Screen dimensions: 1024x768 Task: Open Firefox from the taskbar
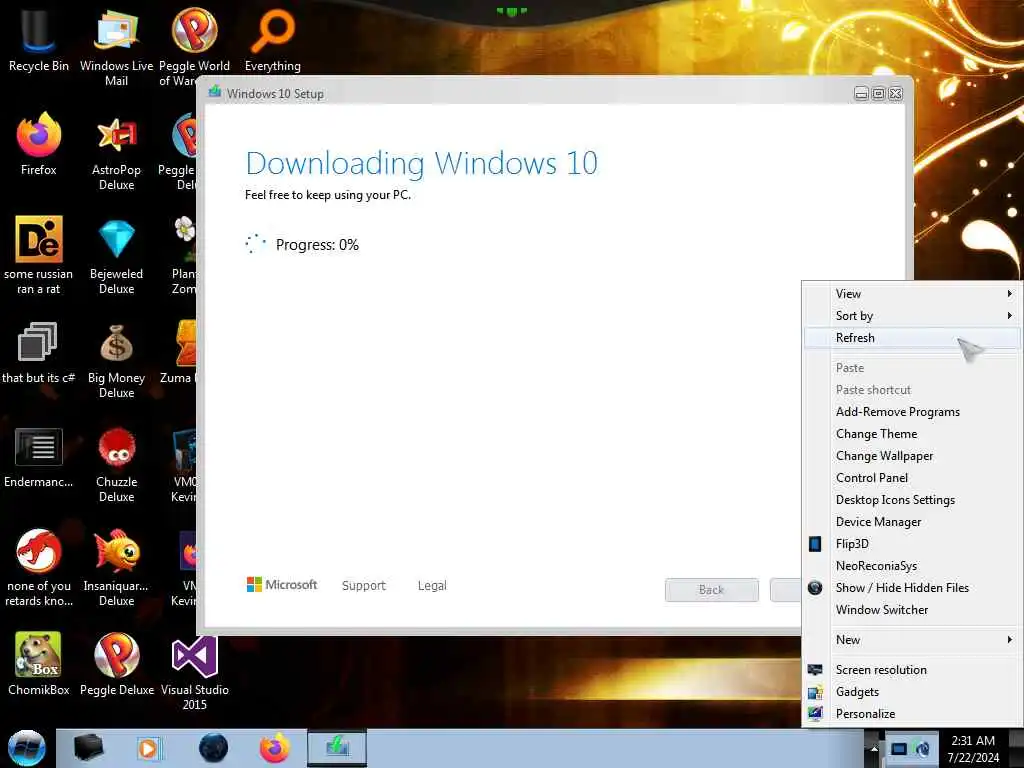pyautogui.click(x=275, y=748)
